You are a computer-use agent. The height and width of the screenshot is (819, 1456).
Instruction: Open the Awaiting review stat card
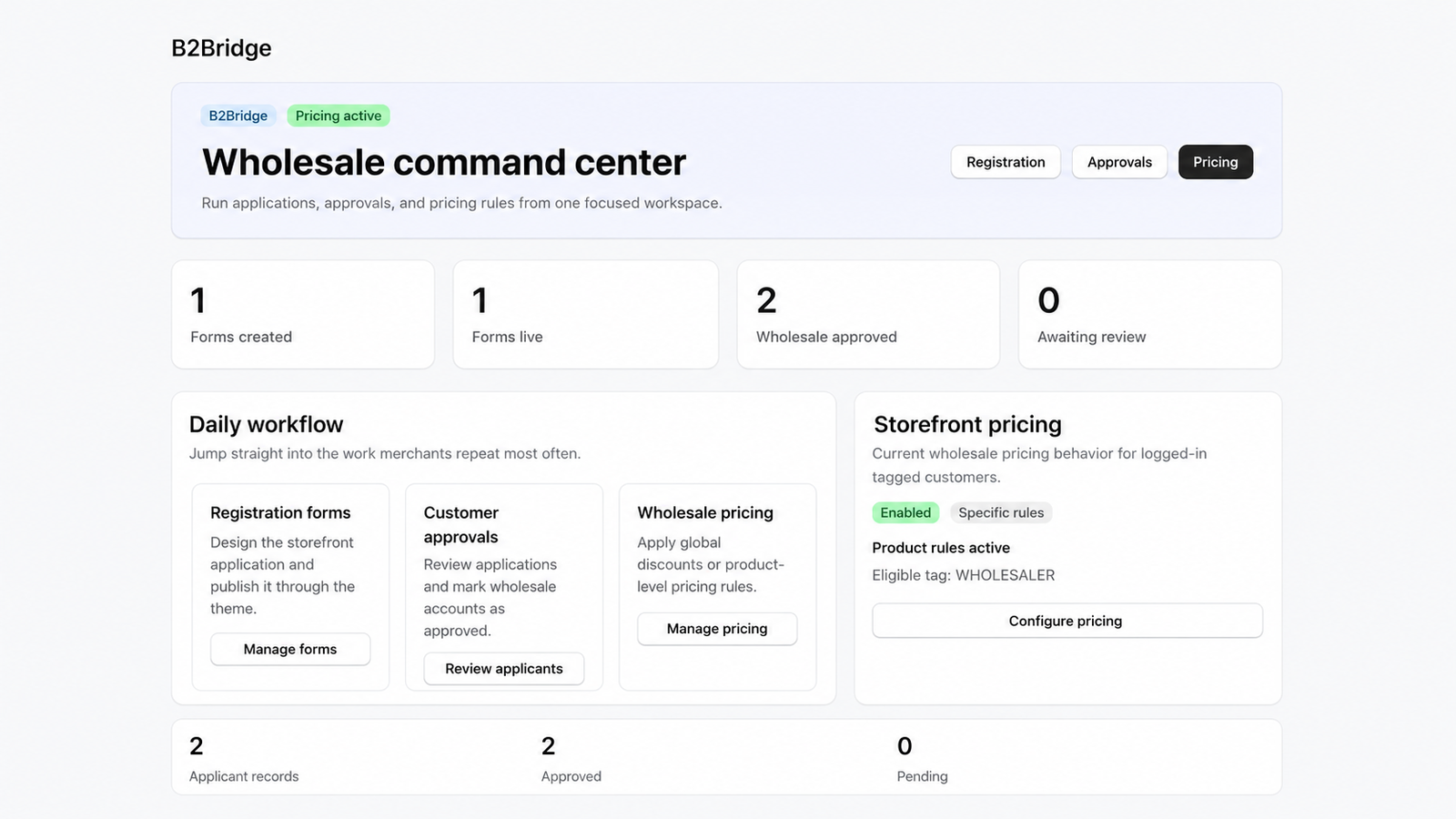(x=1150, y=315)
